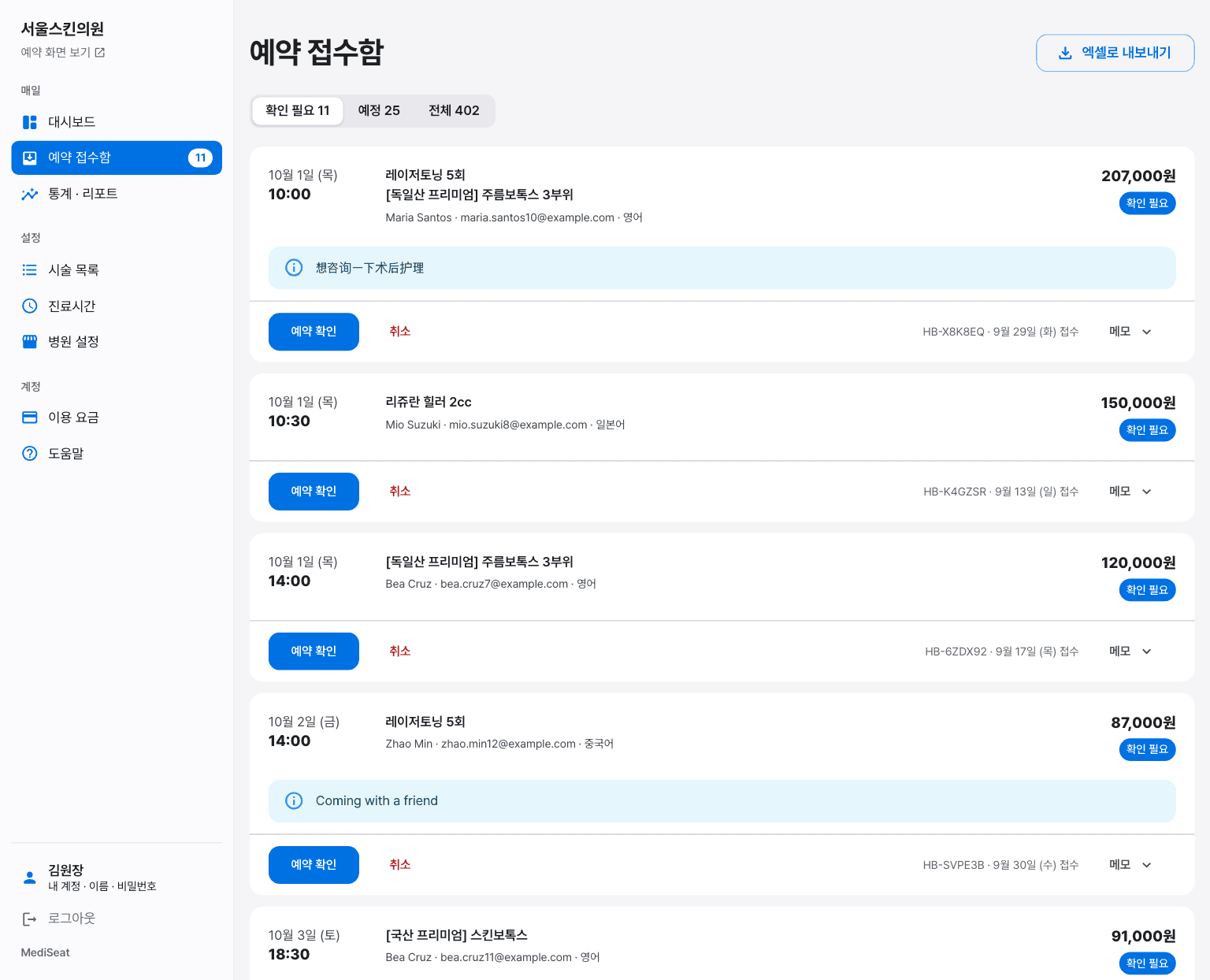Click the [국산 프리미엄] 스킨보톡스 title

pyautogui.click(x=456, y=935)
